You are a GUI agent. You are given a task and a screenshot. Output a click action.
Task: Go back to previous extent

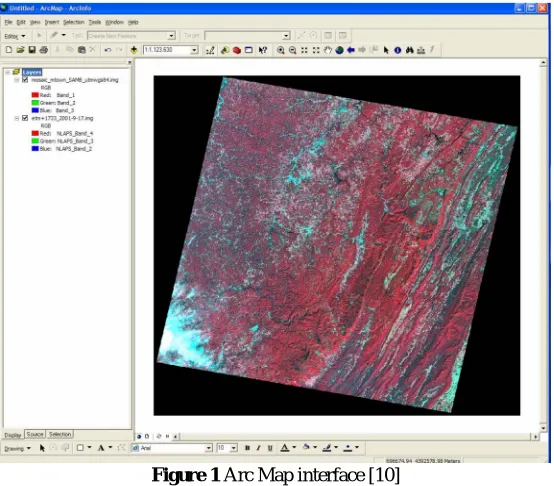click(351, 50)
